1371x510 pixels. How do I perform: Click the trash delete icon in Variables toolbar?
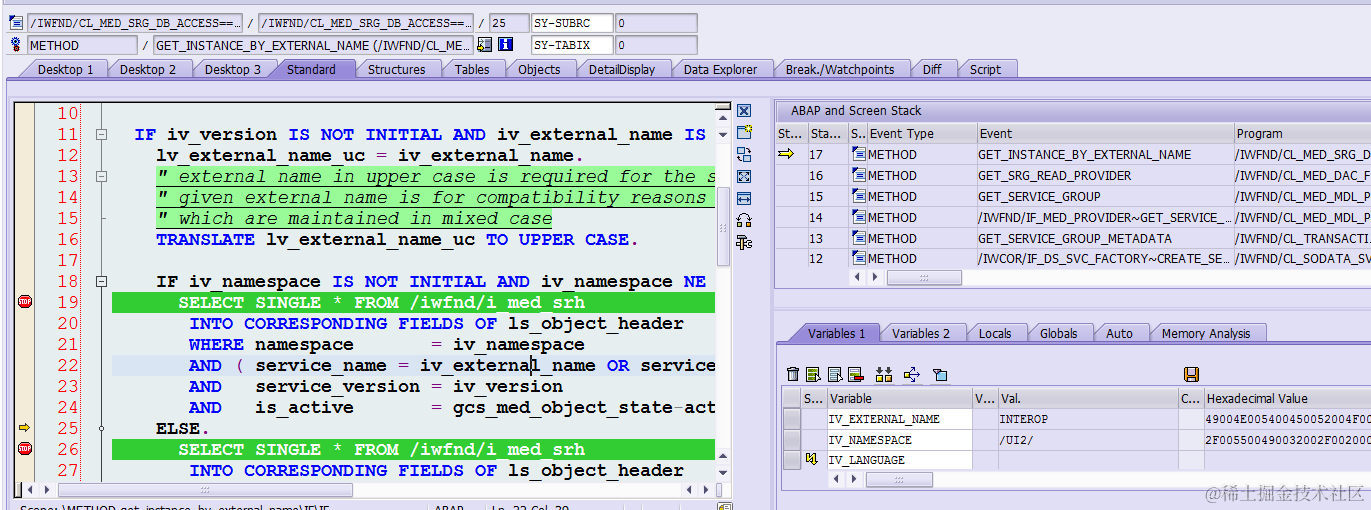point(793,374)
